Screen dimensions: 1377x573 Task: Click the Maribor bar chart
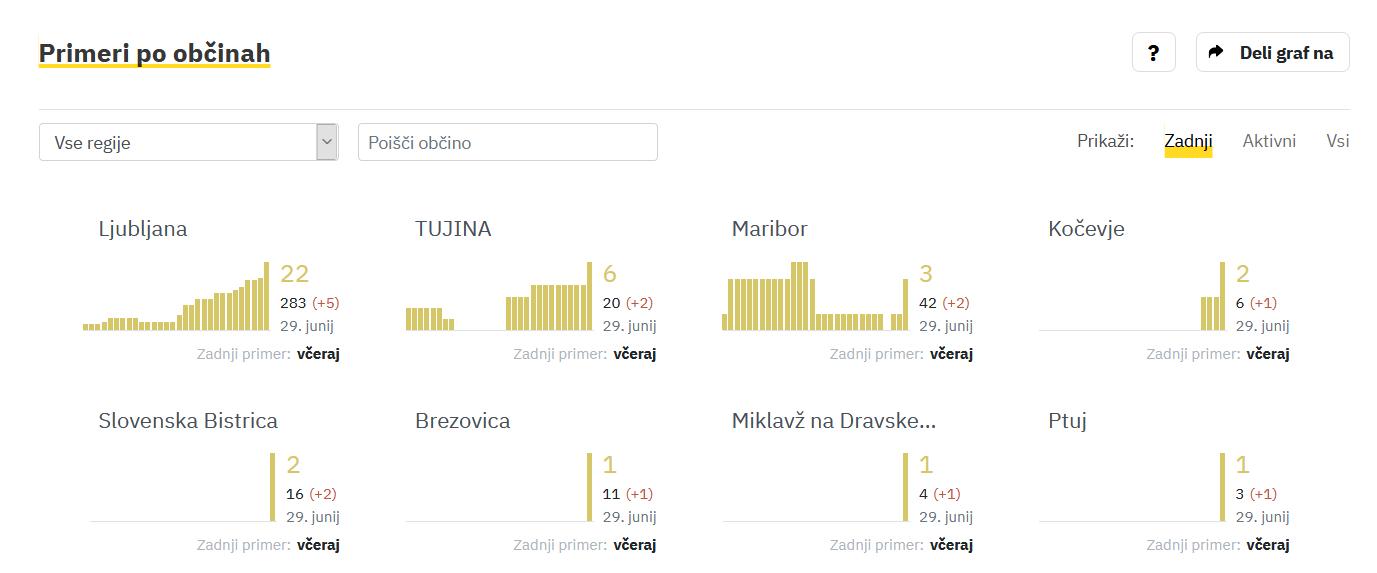click(815, 297)
